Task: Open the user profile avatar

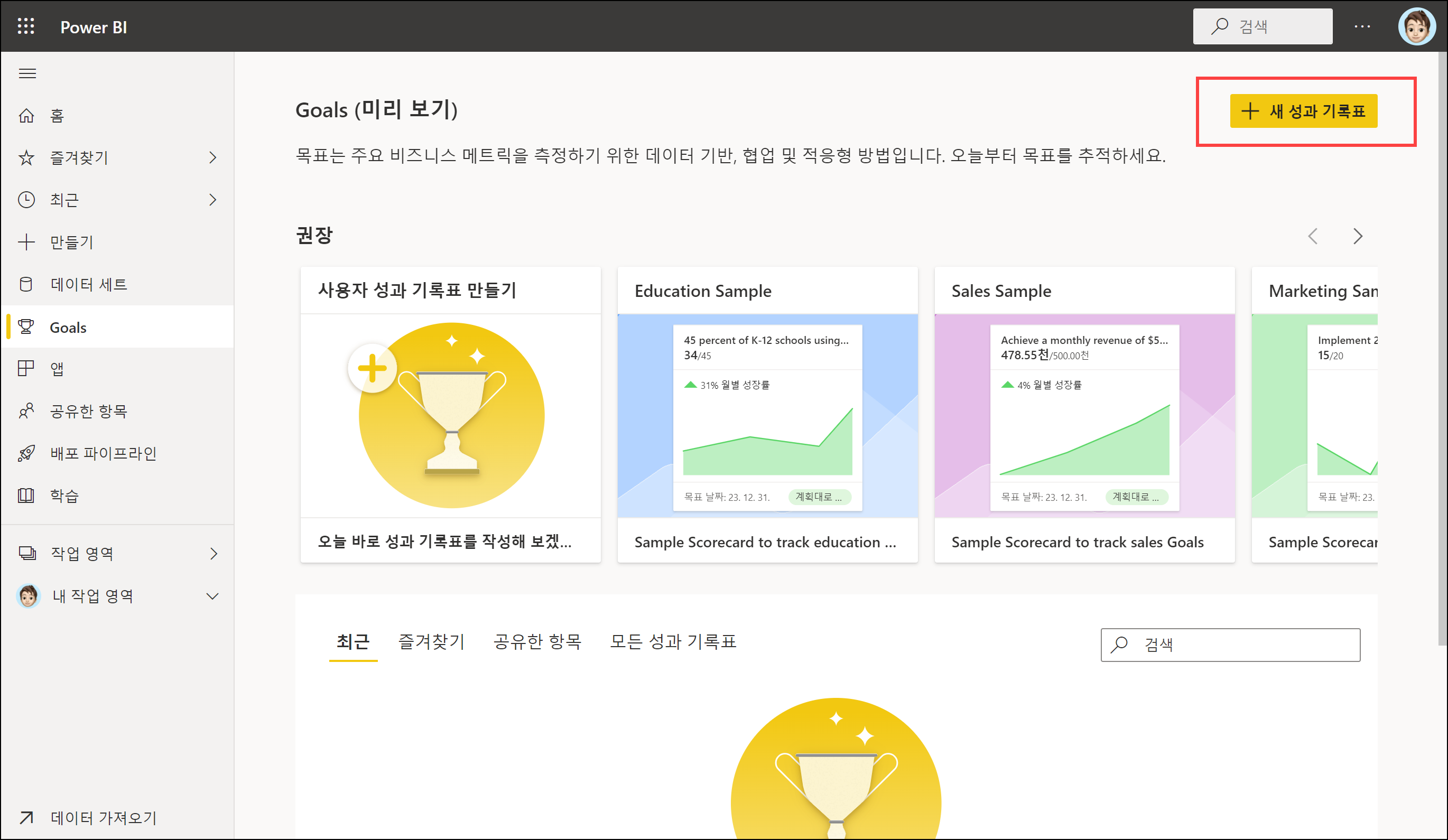Action: point(1416,26)
